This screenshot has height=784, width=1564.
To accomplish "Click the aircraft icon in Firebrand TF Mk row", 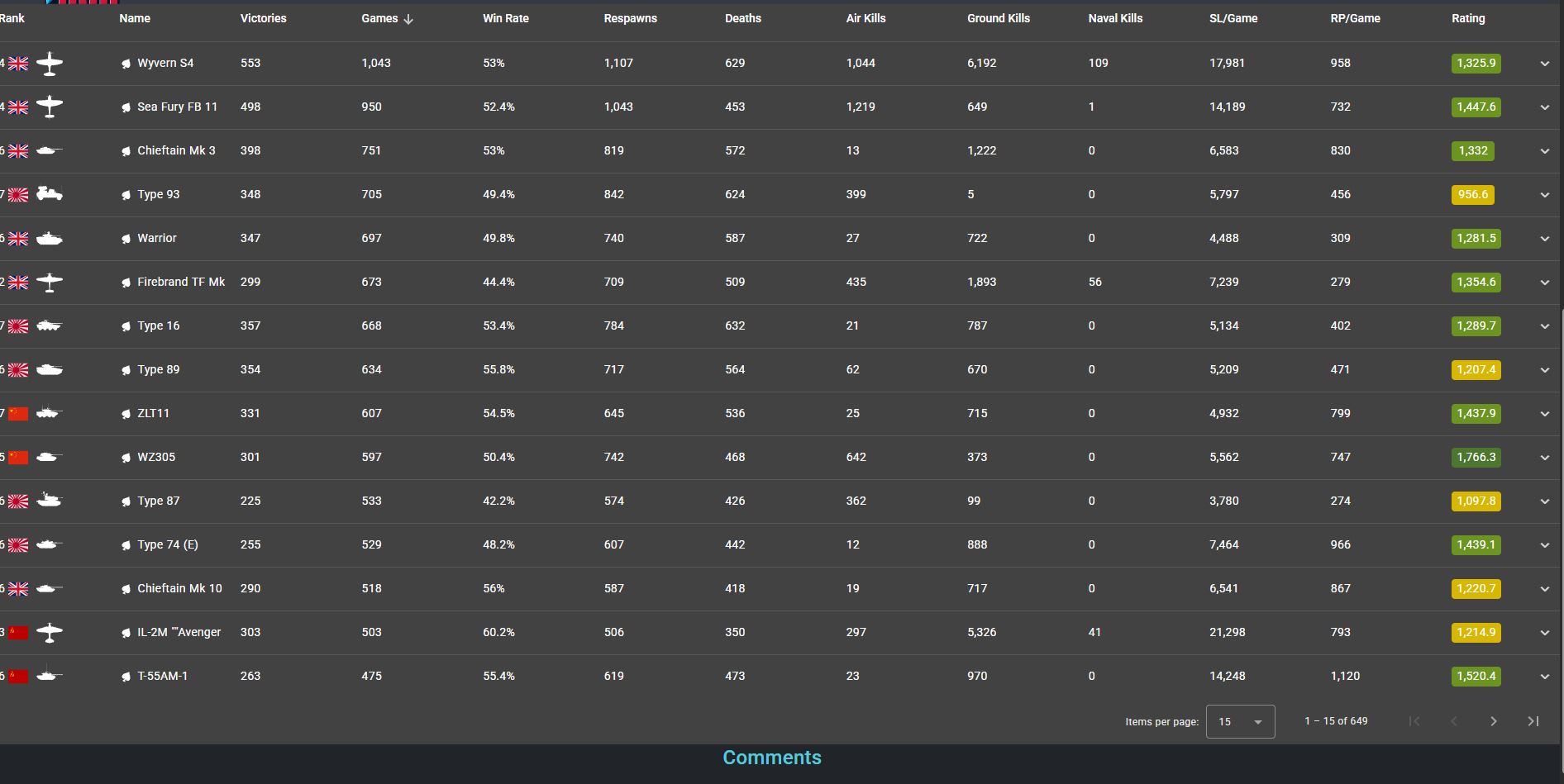I will click(50, 283).
